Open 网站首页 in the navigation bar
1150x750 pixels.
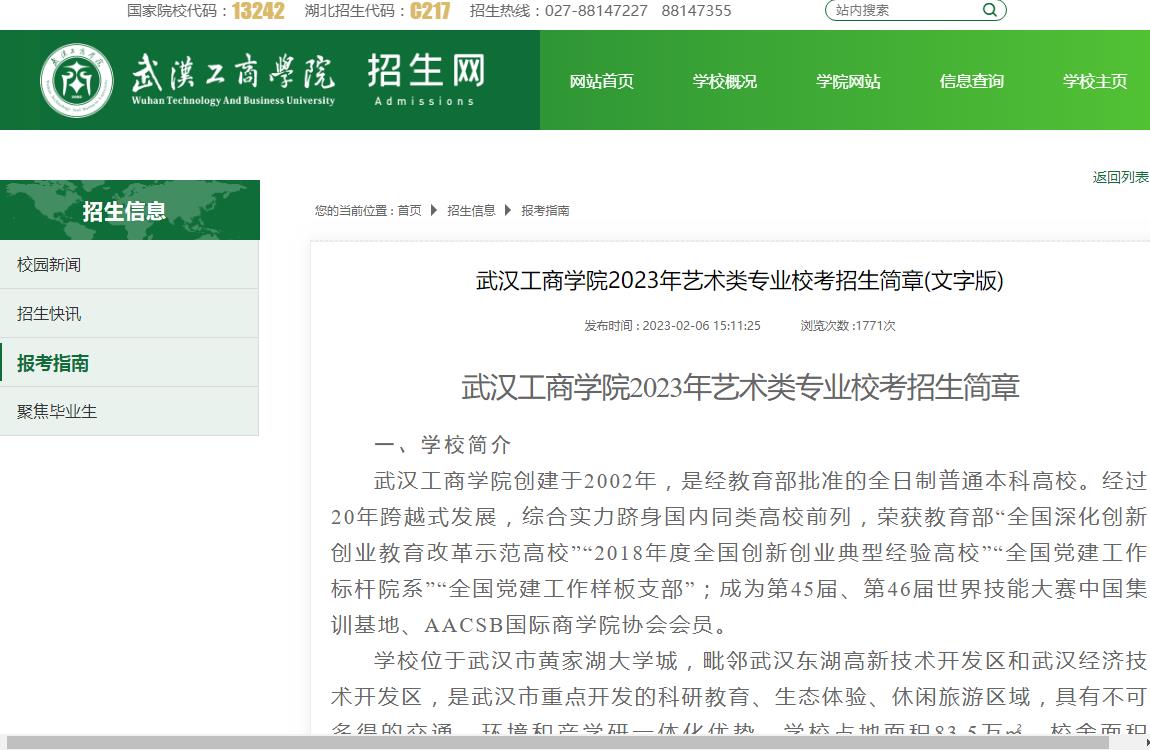coord(601,81)
